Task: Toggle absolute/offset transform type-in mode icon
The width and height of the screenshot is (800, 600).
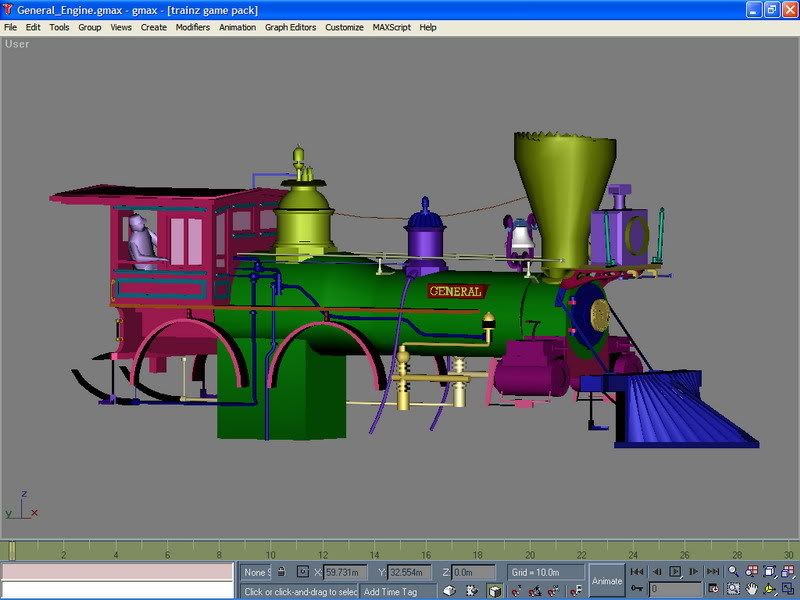Action: click(x=303, y=572)
